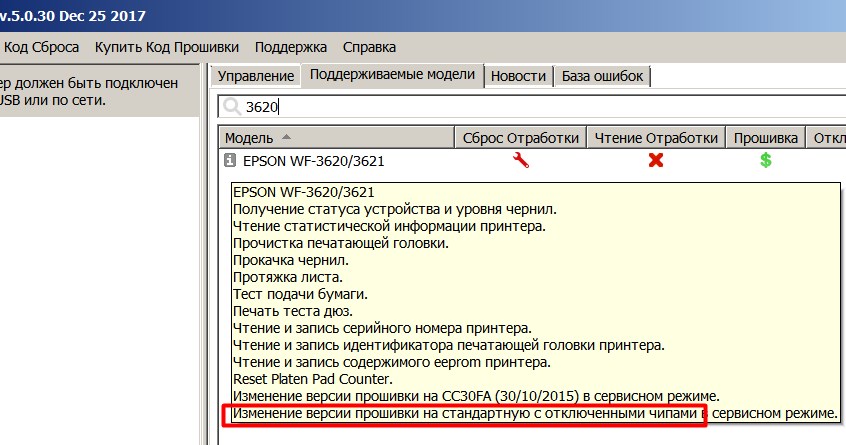Viewport: 846px width, 445px height.
Task: Click the Прошивка column header
Action: 766,138
